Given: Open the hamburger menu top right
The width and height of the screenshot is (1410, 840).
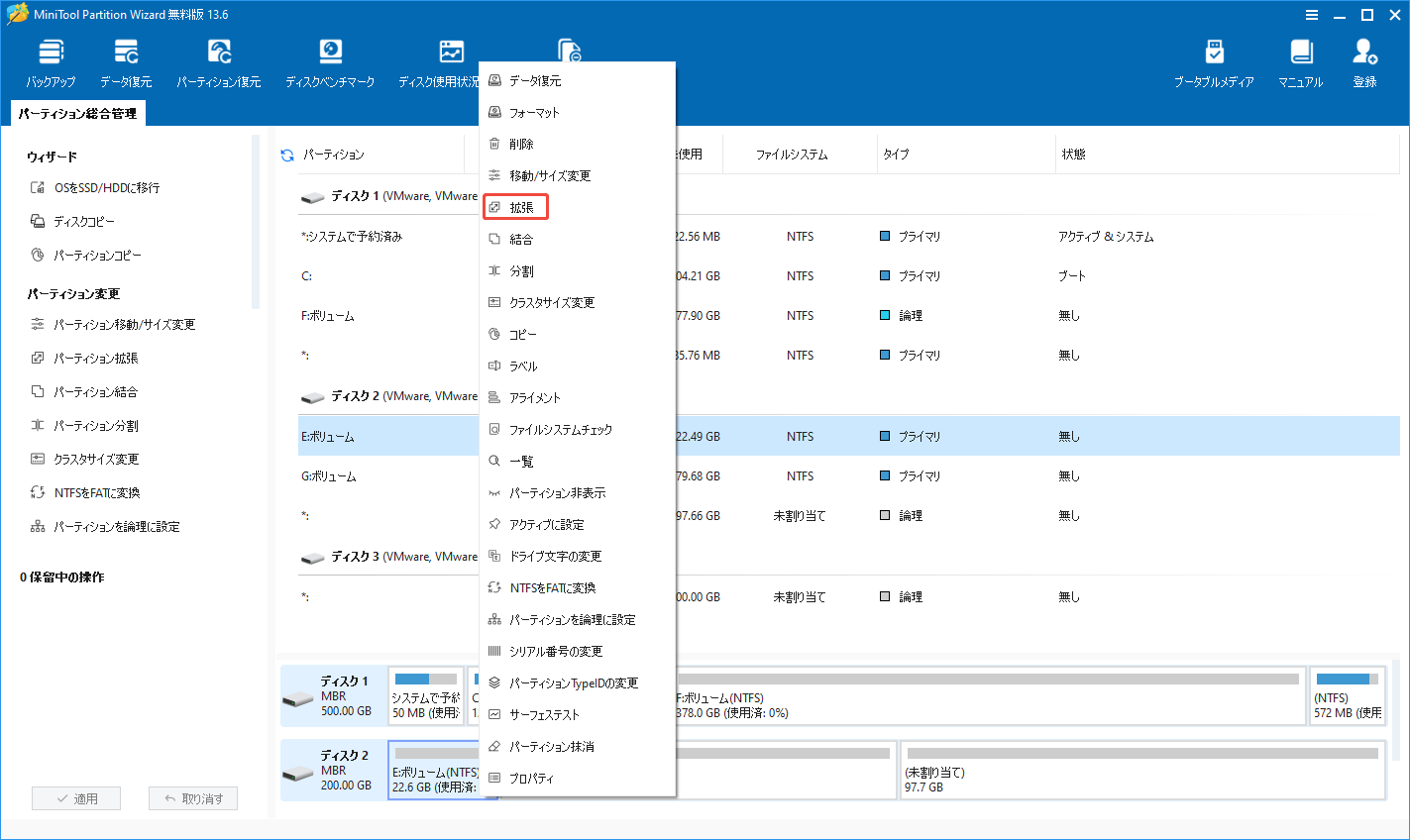Looking at the screenshot, I should [x=1311, y=14].
